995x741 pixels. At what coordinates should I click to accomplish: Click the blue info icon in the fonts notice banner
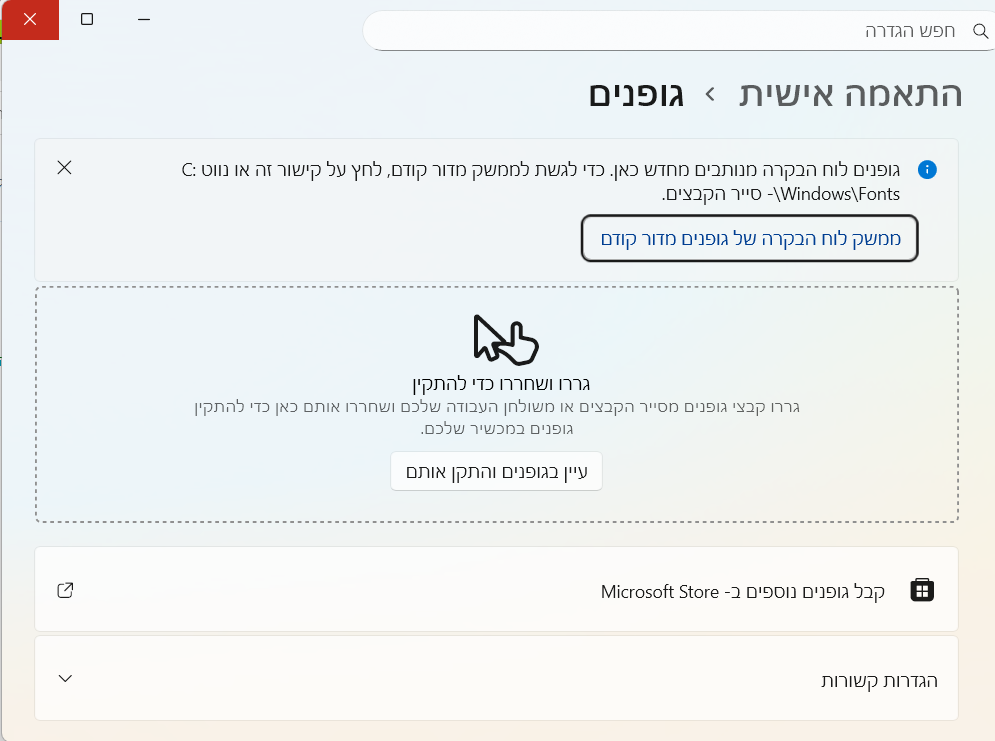point(927,169)
